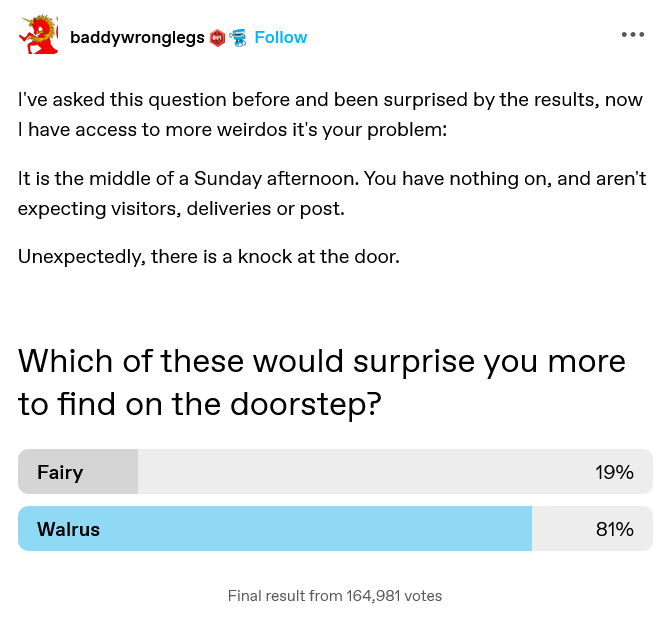Open the three-dot post options menu
The image size is (667, 628).
coord(632,34)
